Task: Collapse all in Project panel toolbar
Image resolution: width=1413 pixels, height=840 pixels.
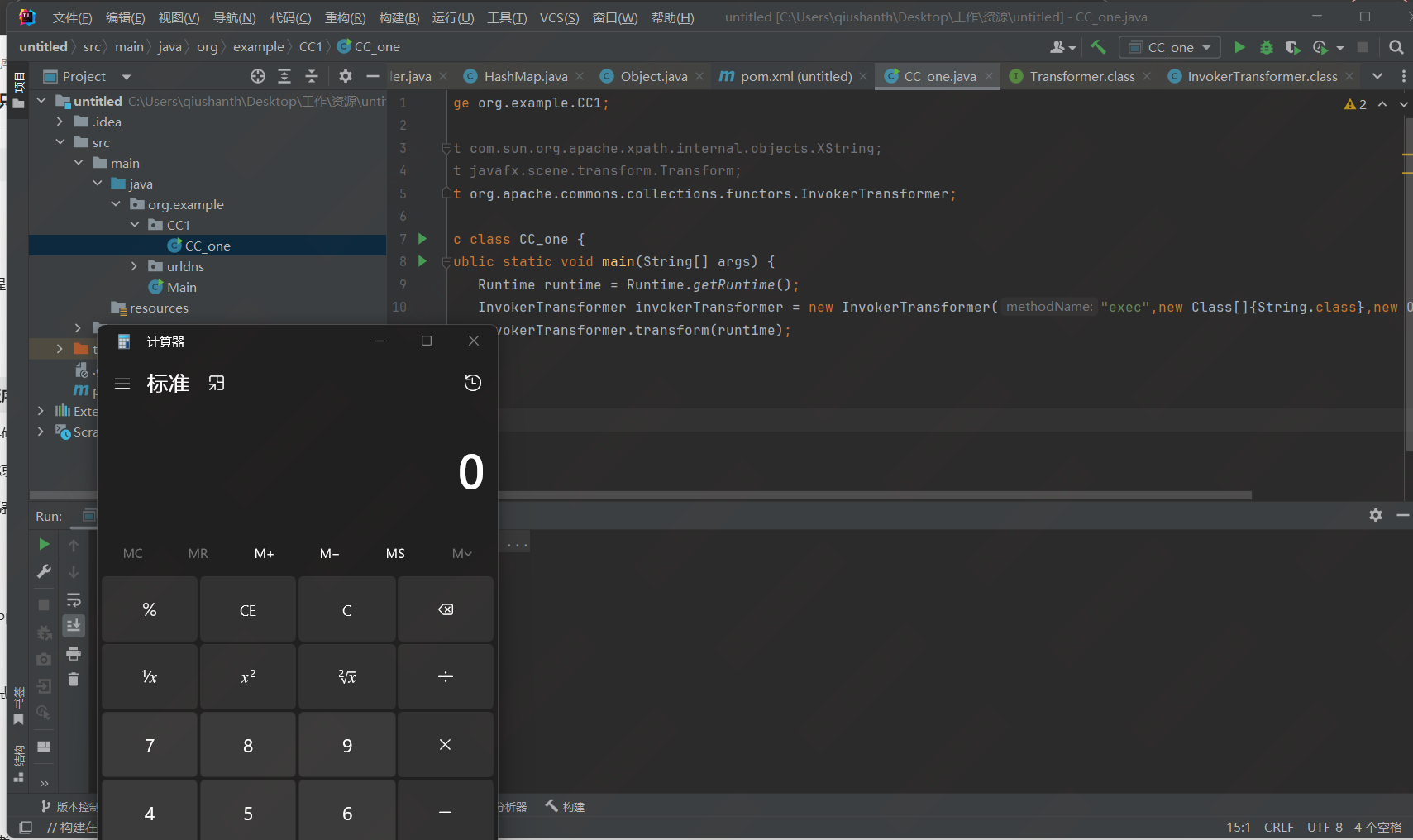Action: coord(312,76)
